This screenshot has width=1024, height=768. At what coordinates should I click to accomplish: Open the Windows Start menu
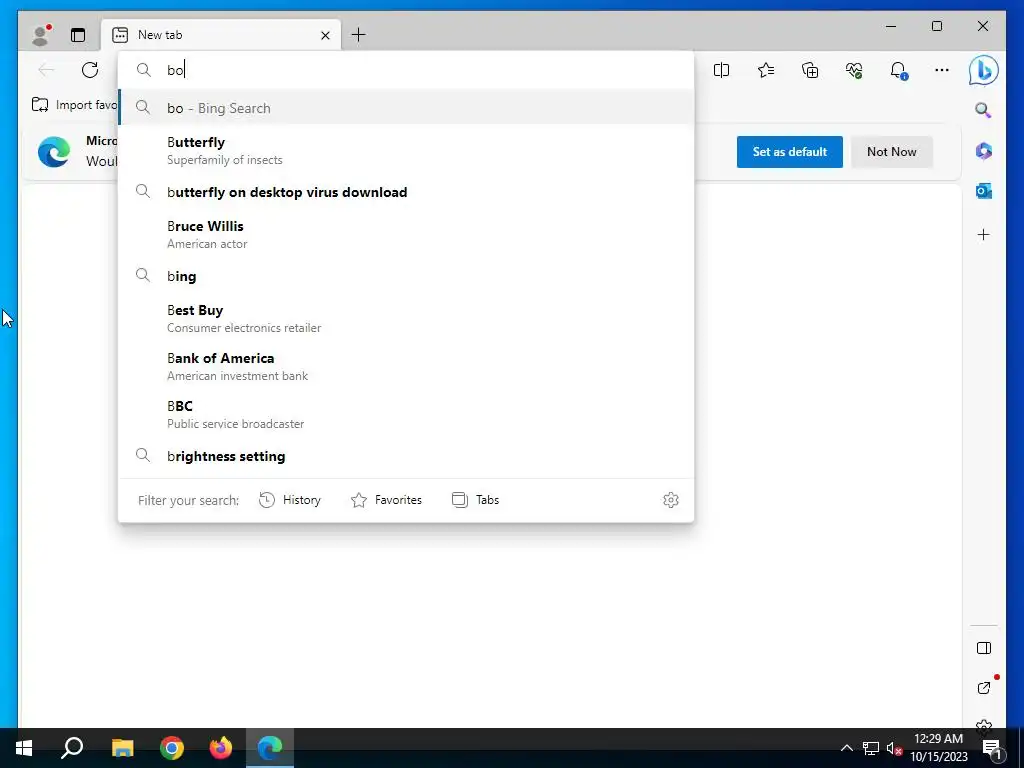24,748
